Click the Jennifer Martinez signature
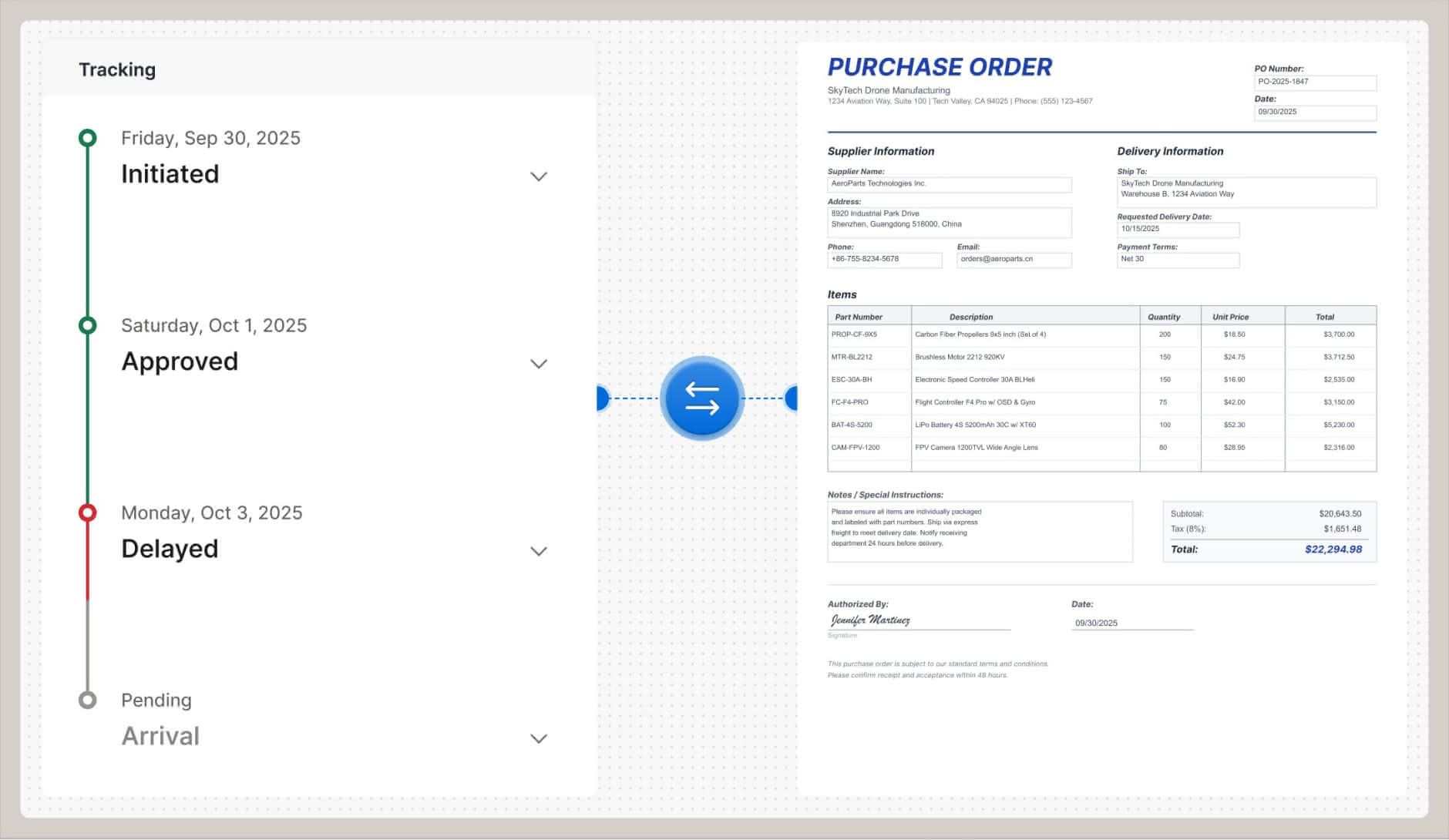1449x840 pixels. [870, 620]
